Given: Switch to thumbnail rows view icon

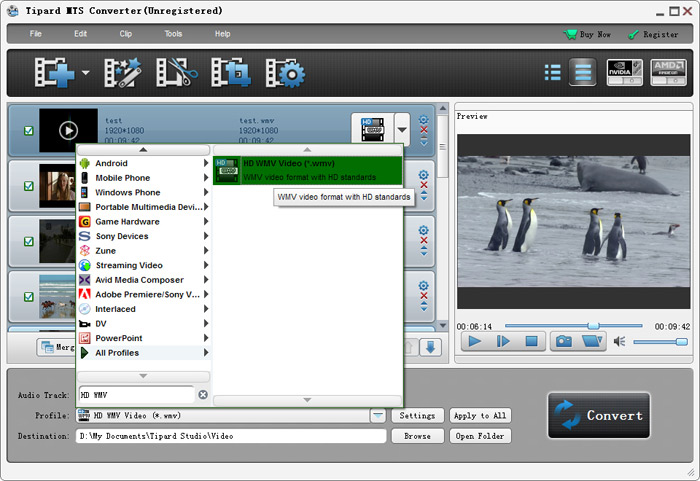Looking at the screenshot, I should click(583, 72).
